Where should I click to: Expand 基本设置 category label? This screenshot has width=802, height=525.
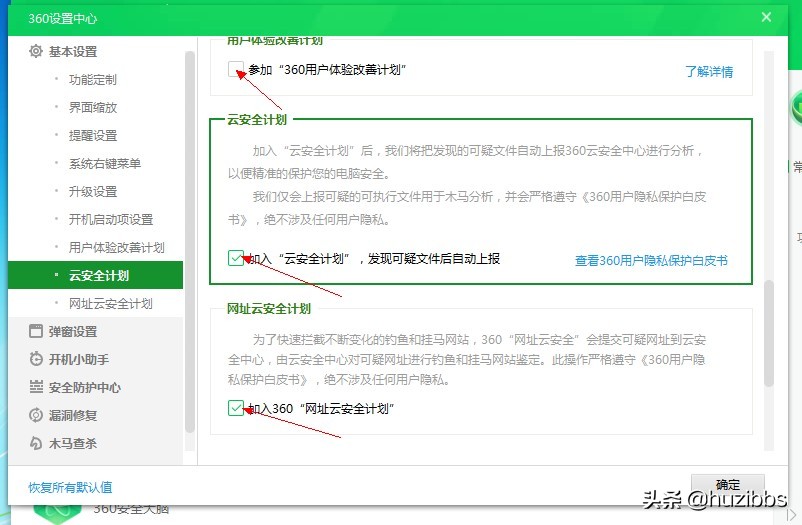pos(73,52)
